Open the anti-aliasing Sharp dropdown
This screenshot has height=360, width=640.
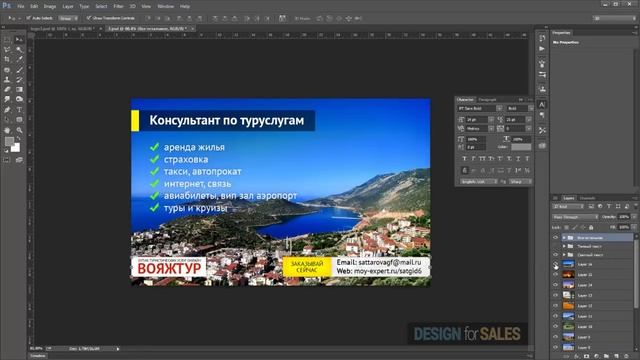[x=520, y=181]
